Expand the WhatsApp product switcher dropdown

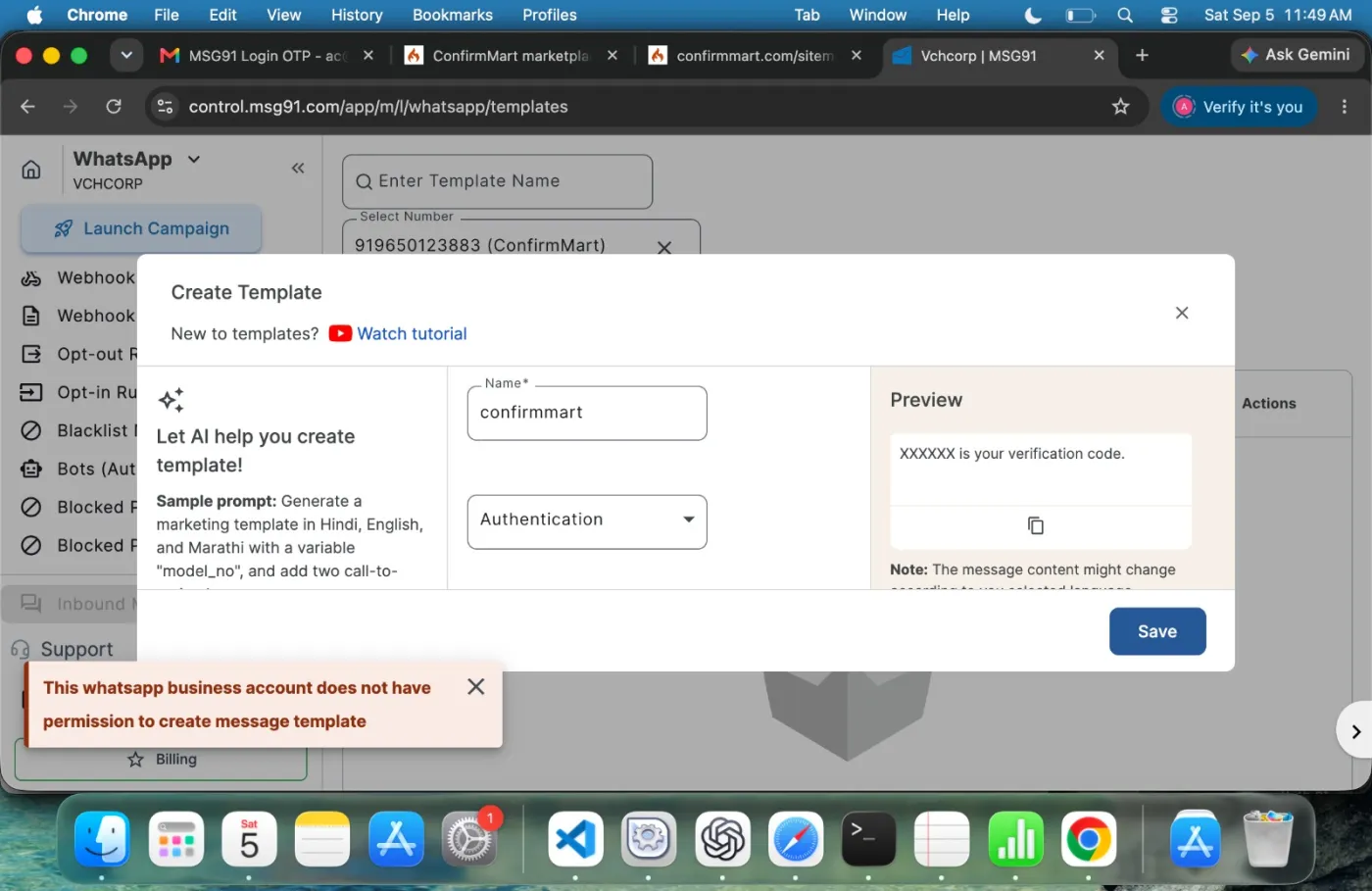click(194, 159)
